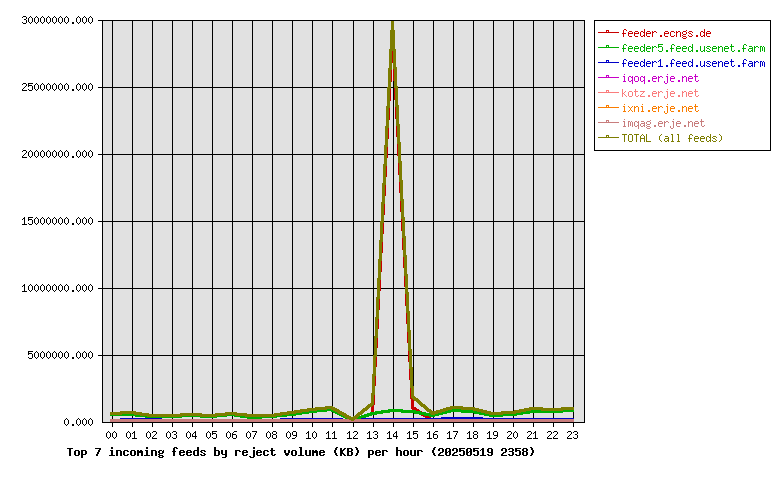Click the 25000000.000 y-axis label
780x480 pixels.
(57, 88)
